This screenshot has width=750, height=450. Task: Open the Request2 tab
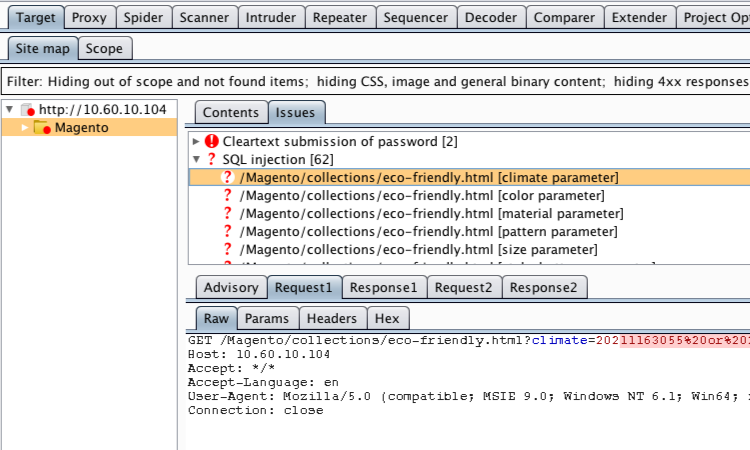click(463, 287)
